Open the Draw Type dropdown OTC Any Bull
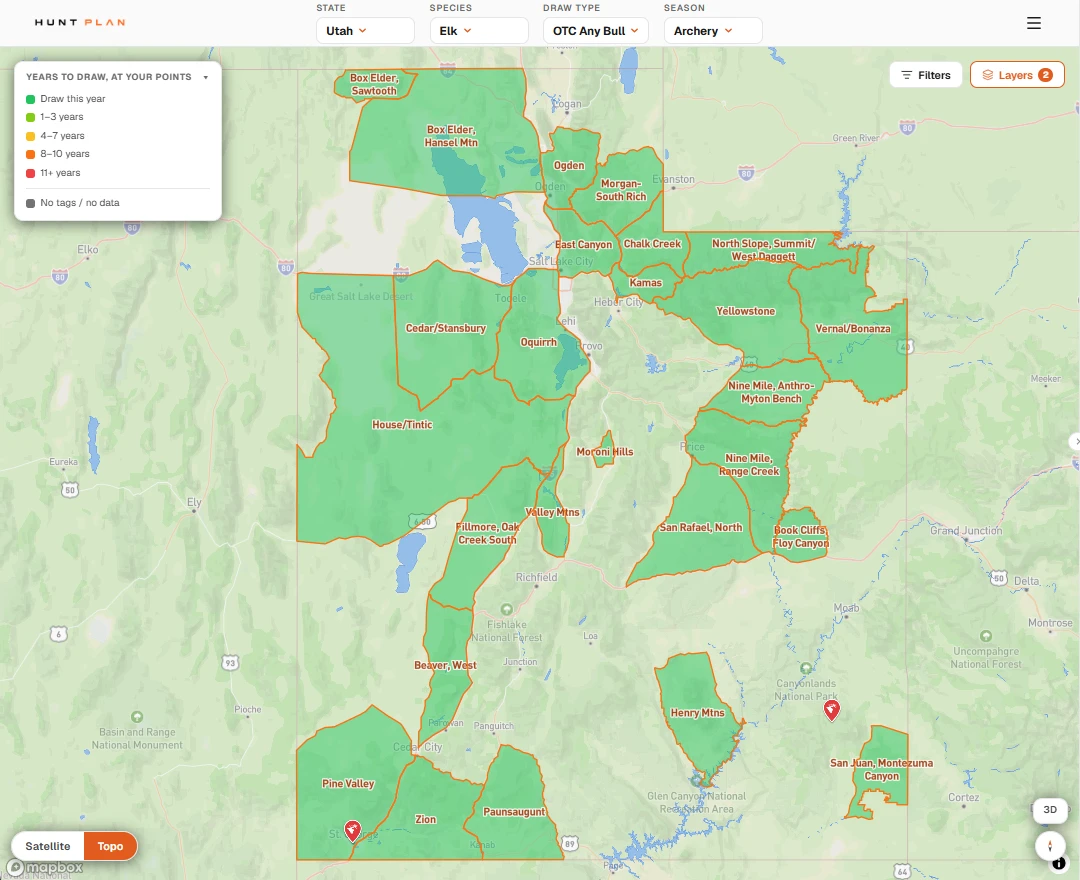This screenshot has height=880, width=1080. point(596,31)
